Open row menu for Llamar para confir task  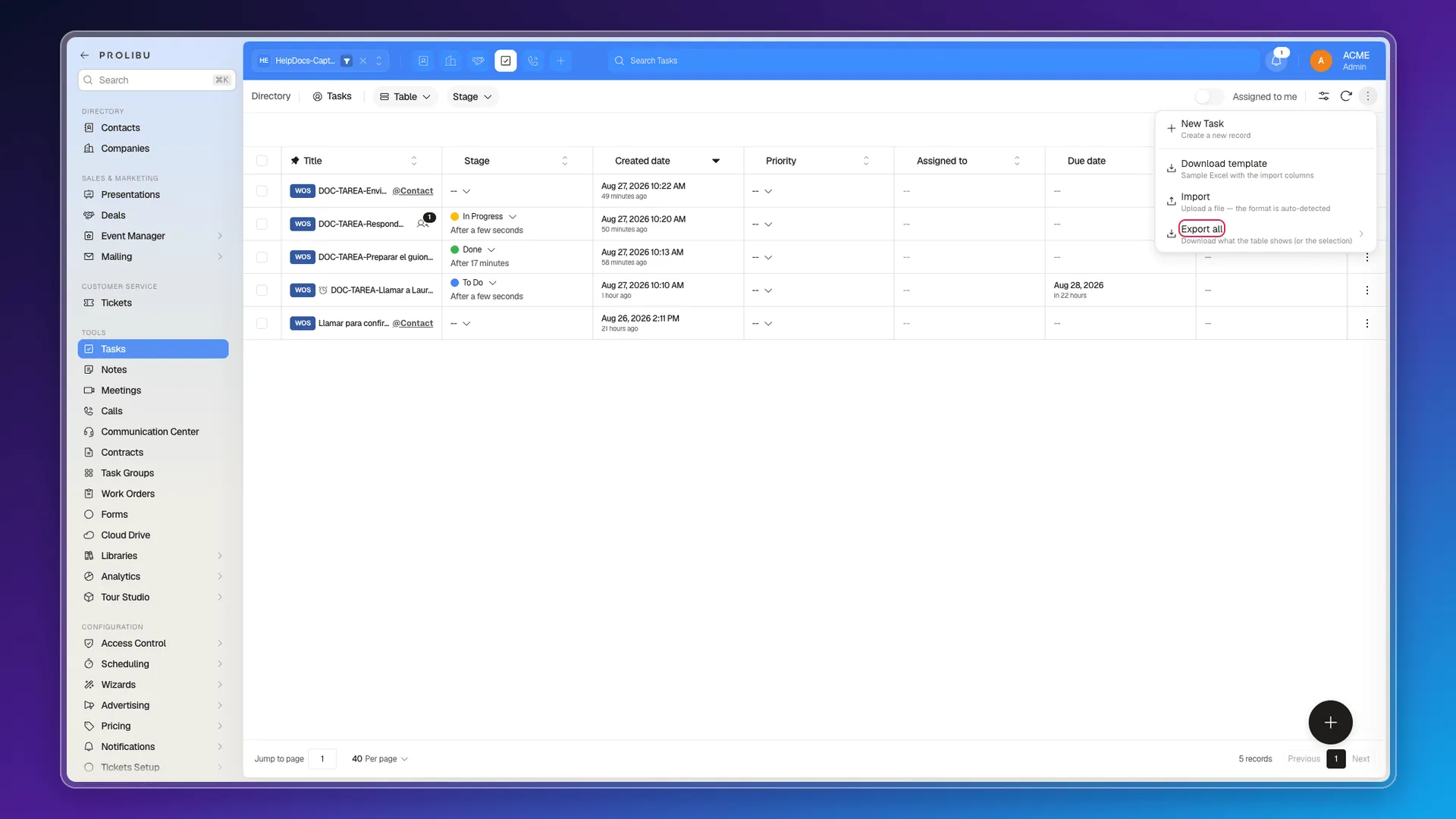1367,324
